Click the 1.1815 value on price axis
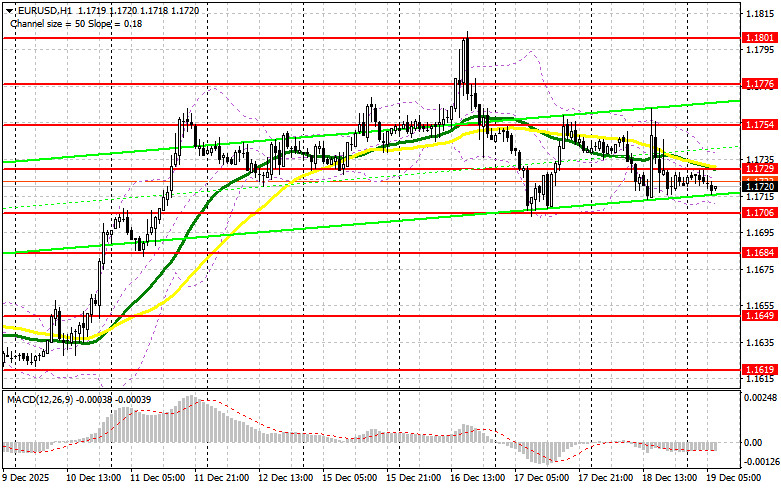This screenshot has width=781, height=489. pos(760,13)
